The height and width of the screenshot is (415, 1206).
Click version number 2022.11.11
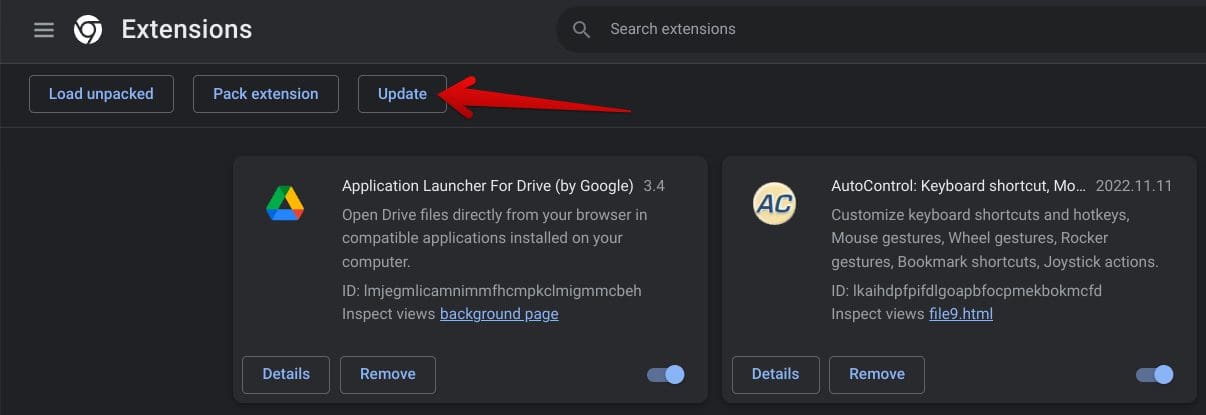1134,186
